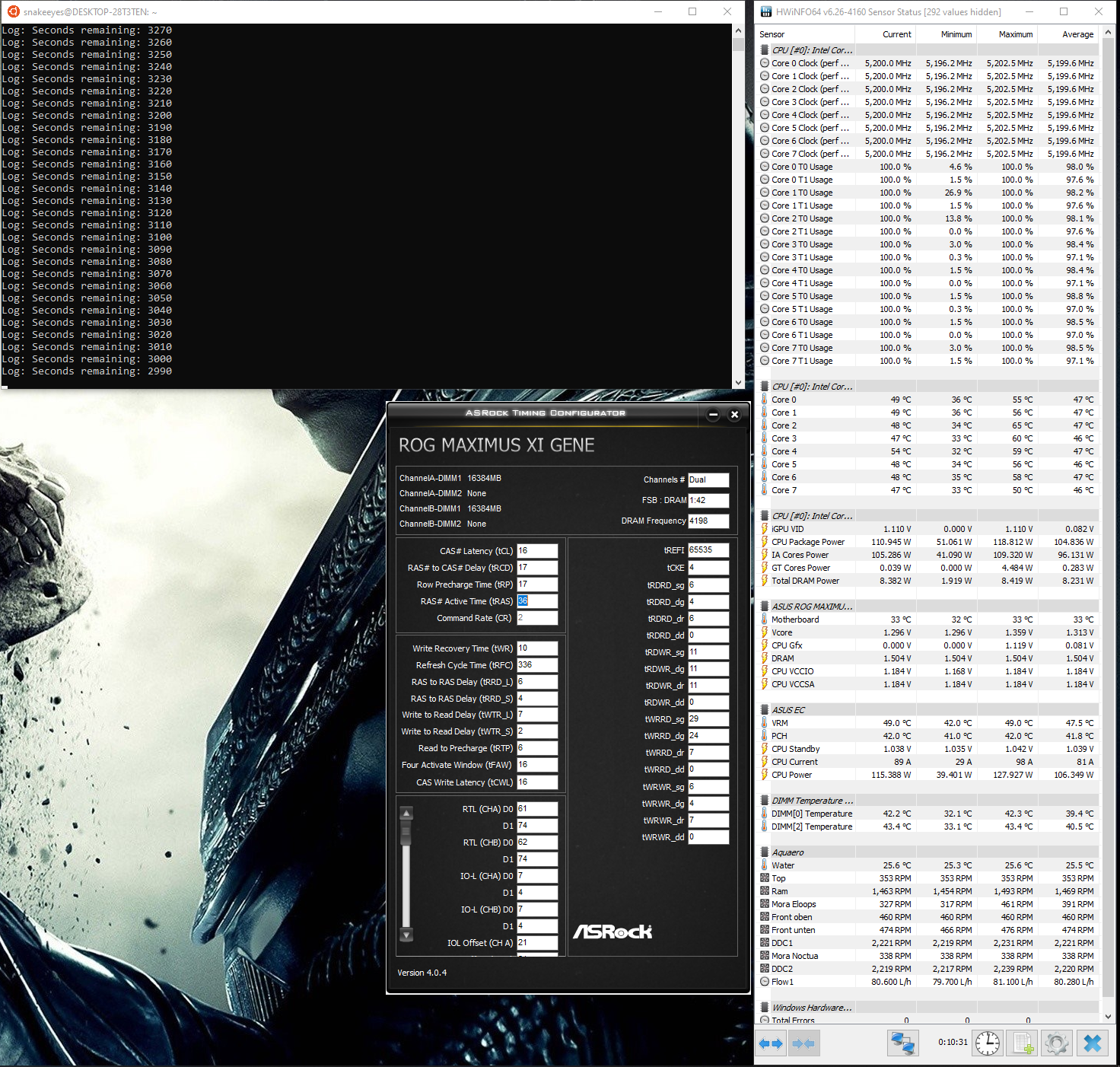The image size is (1120, 1067).
Task: Click the Channels # field showing Dual
Action: point(708,480)
